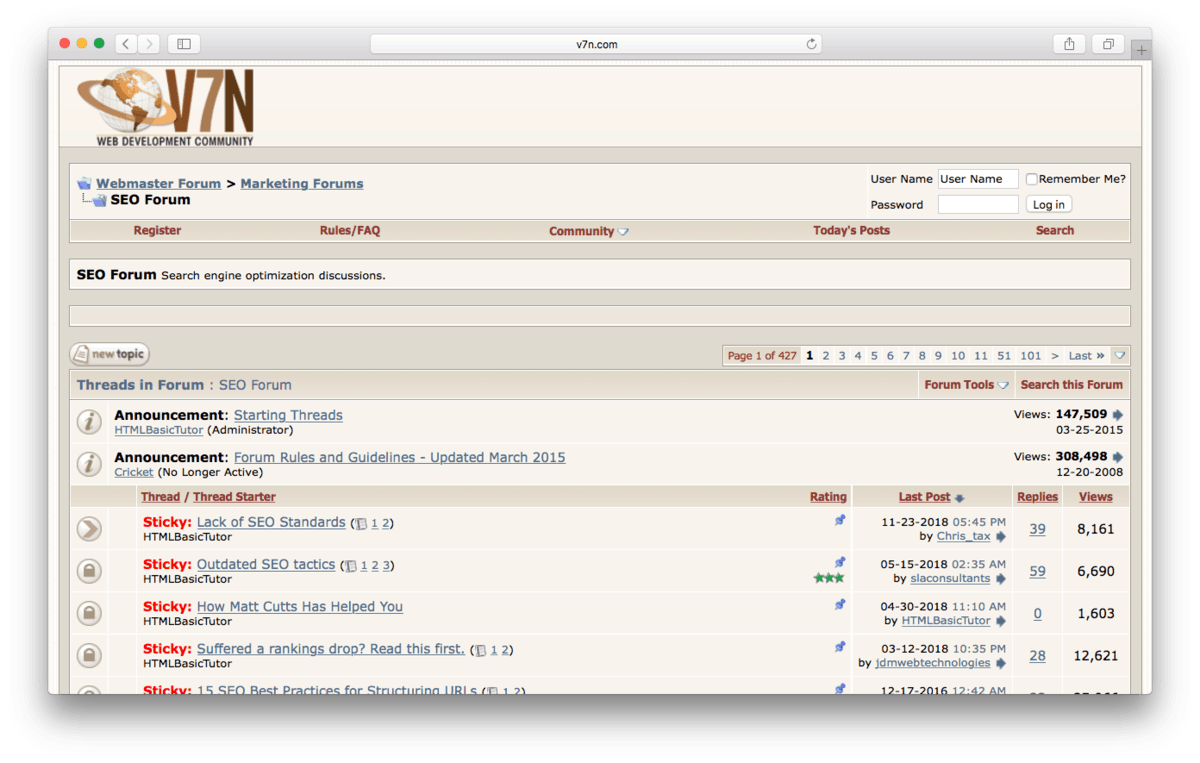Open the Suffered a rankings drop thread
This screenshot has width=1200, height=763.
click(330, 648)
